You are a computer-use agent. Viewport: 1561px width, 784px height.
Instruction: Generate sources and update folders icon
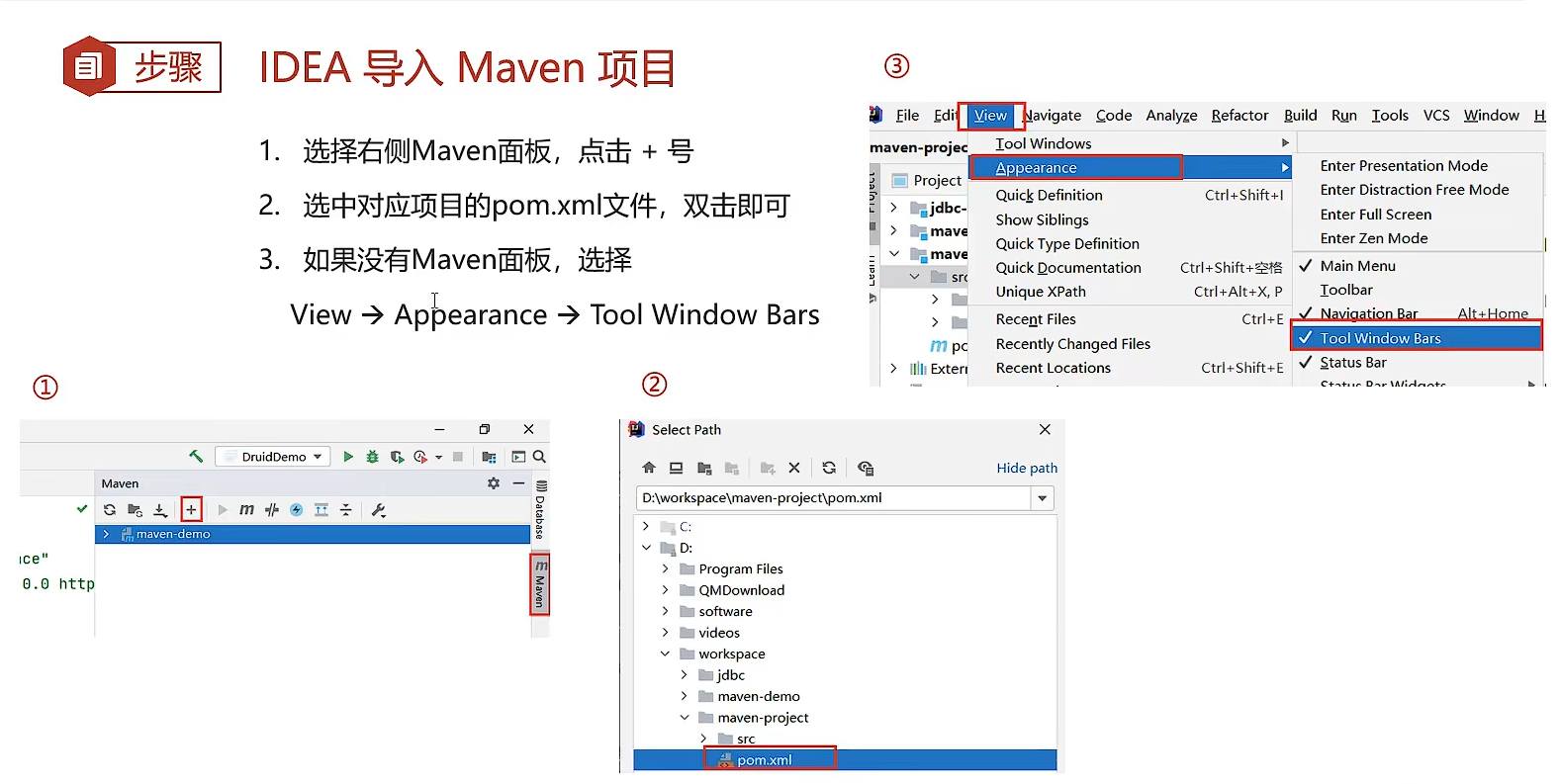(135, 510)
